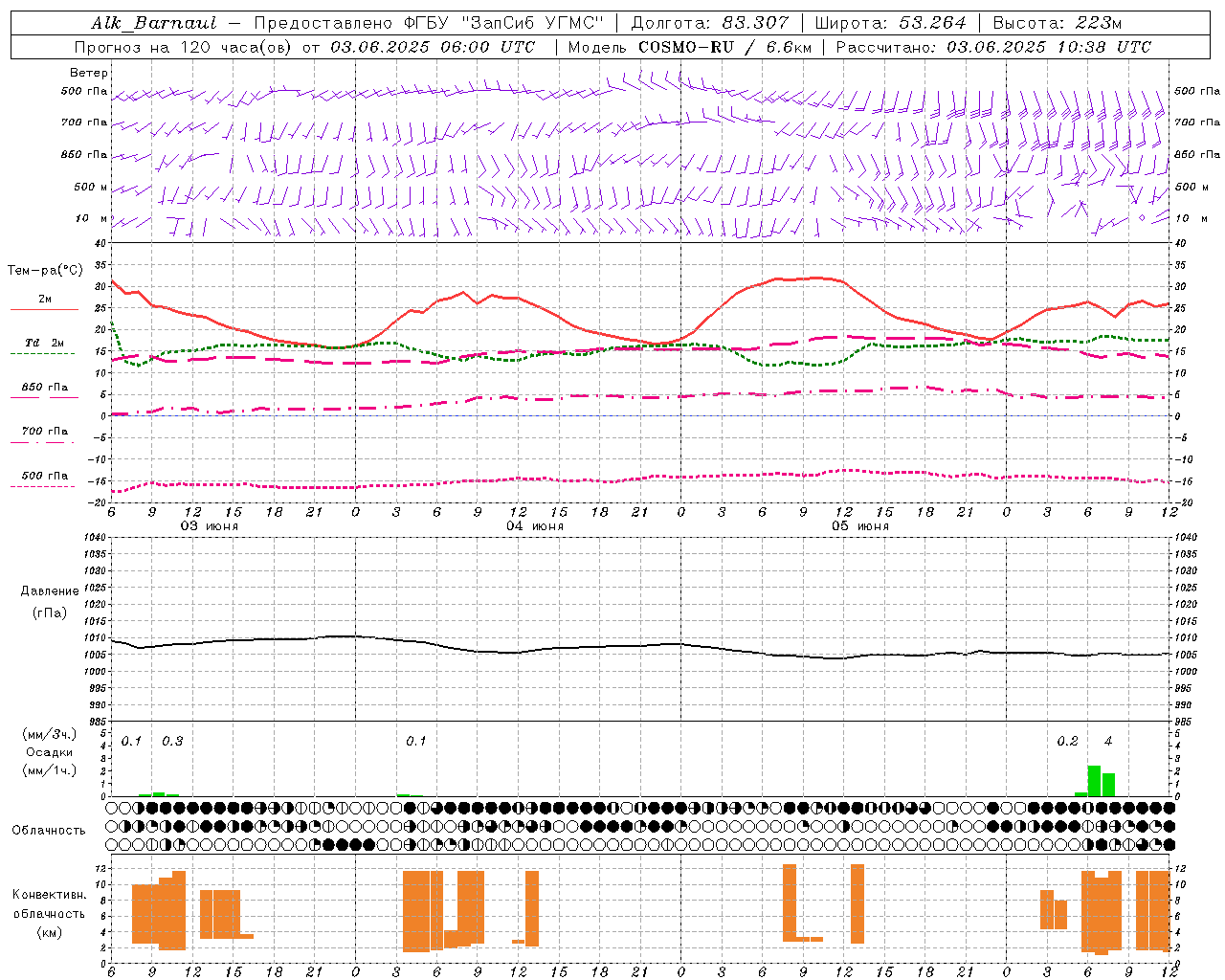The width and height of the screenshot is (1225, 980).
Task: Click the 04 июня date label
Action: point(535,526)
